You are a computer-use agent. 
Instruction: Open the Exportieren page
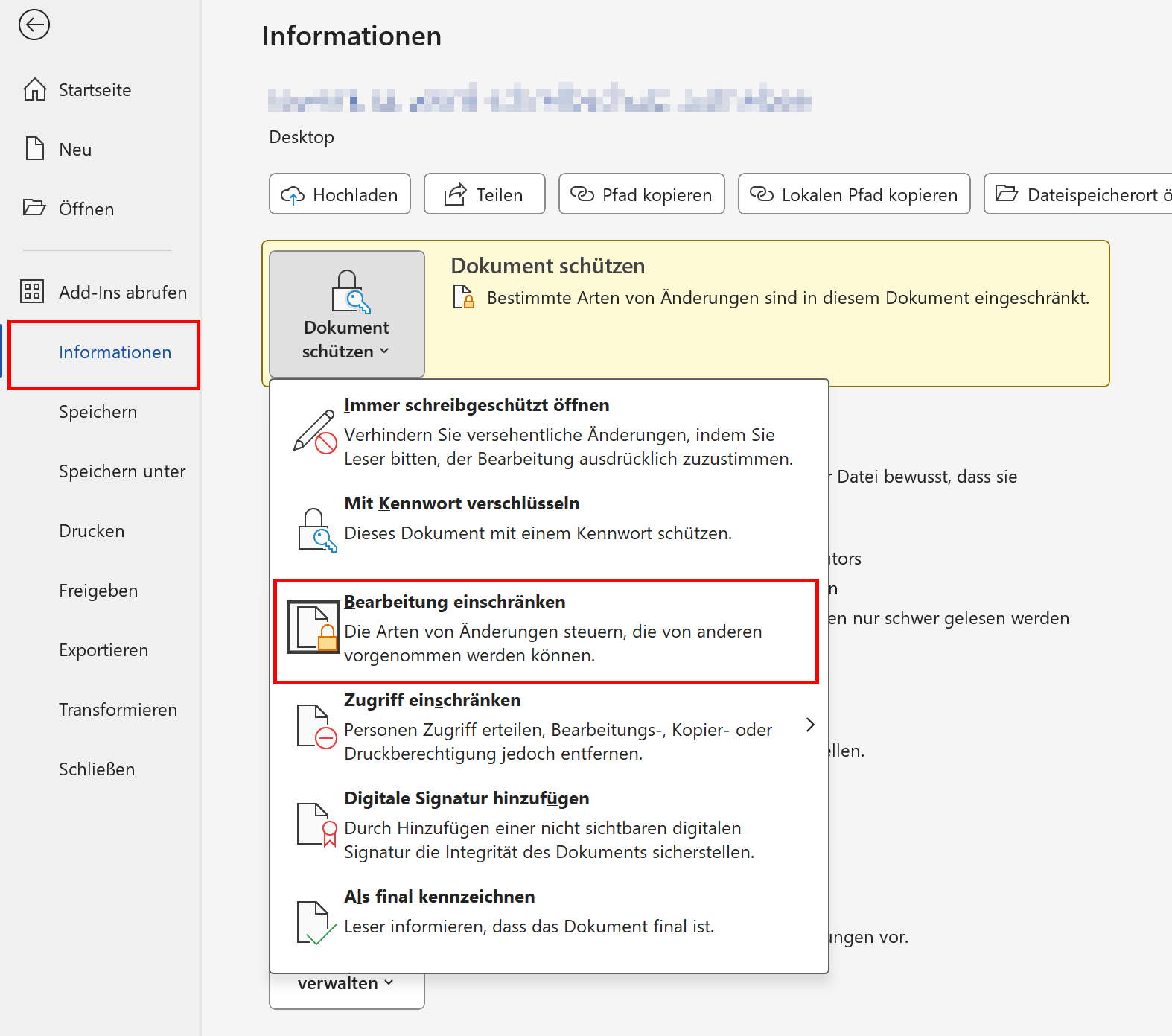pos(101,650)
